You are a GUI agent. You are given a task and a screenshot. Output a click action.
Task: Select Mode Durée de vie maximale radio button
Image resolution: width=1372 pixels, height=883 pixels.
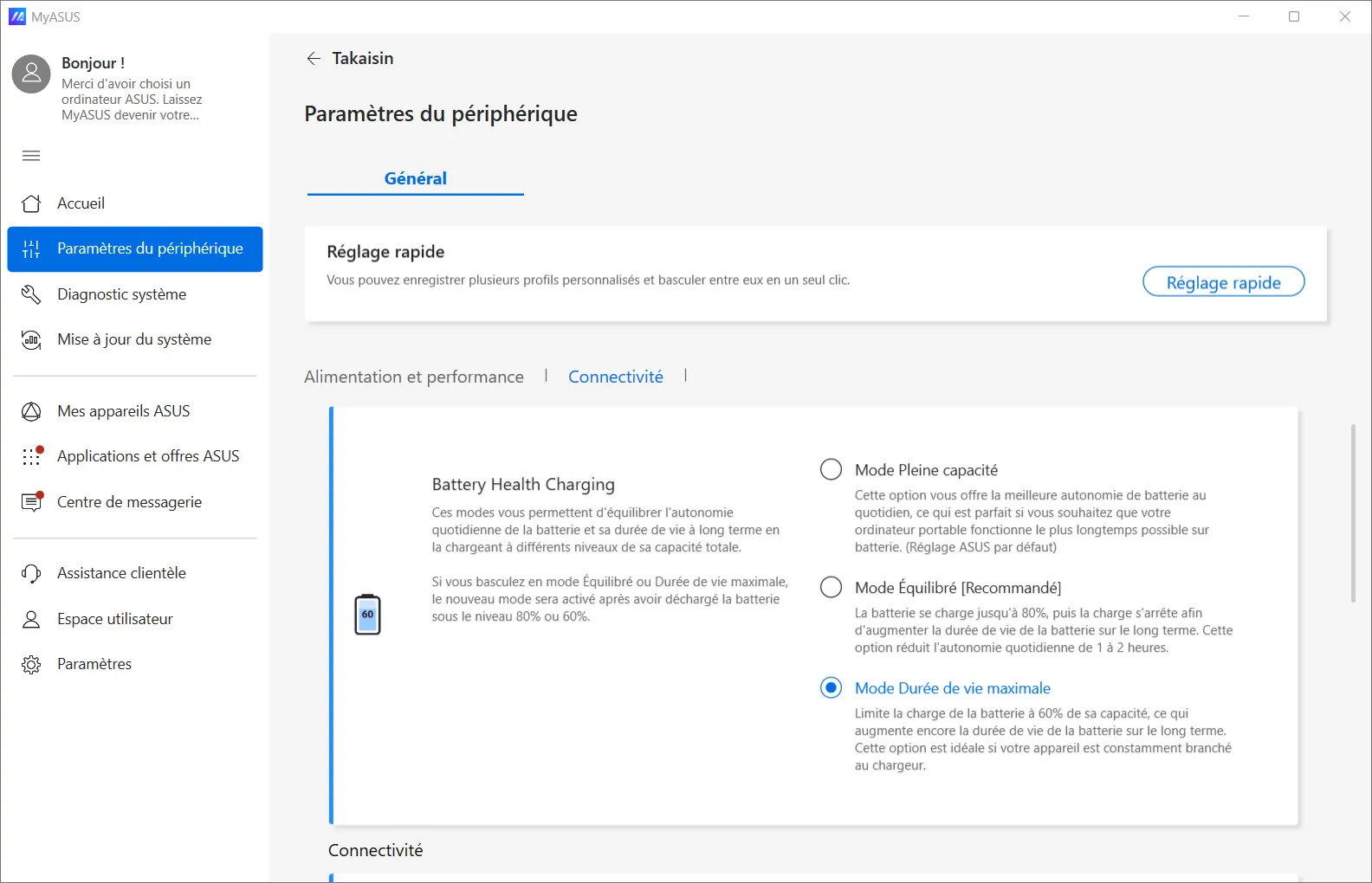[x=831, y=687]
